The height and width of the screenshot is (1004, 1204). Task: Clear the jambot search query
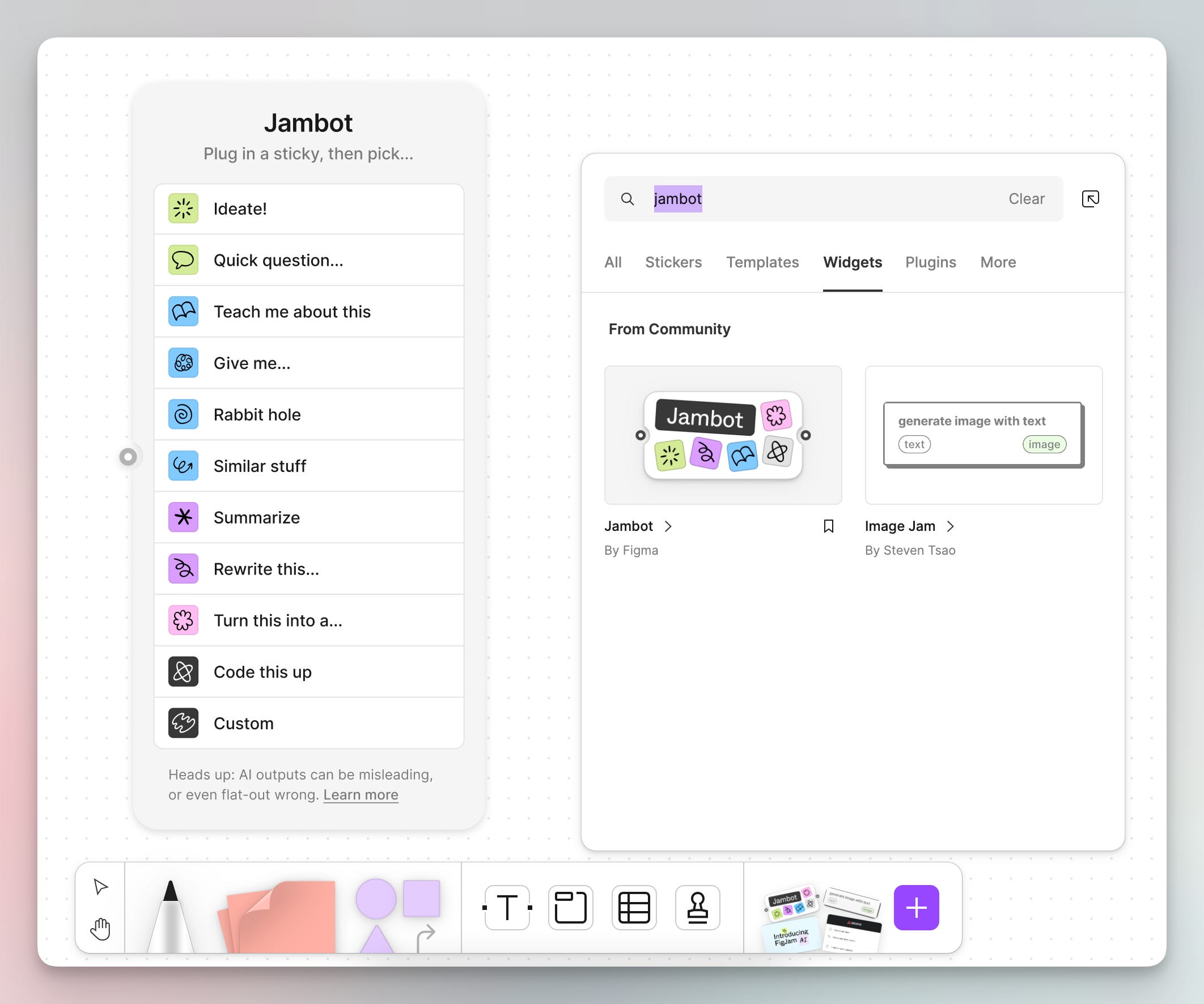coord(1025,199)
